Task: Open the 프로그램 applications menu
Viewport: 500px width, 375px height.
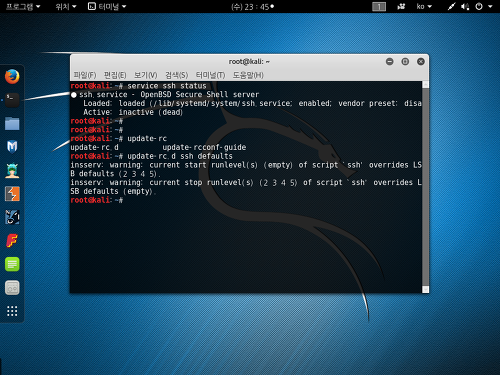Action: pyautogui.click(x=23, y=6)
